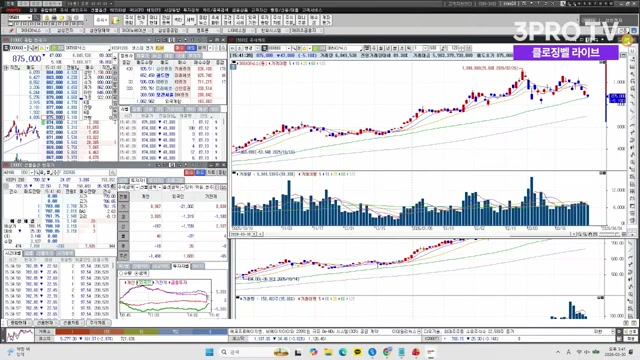
Task: Open the 투자정보 menu
Action: [x=191, y=10]
